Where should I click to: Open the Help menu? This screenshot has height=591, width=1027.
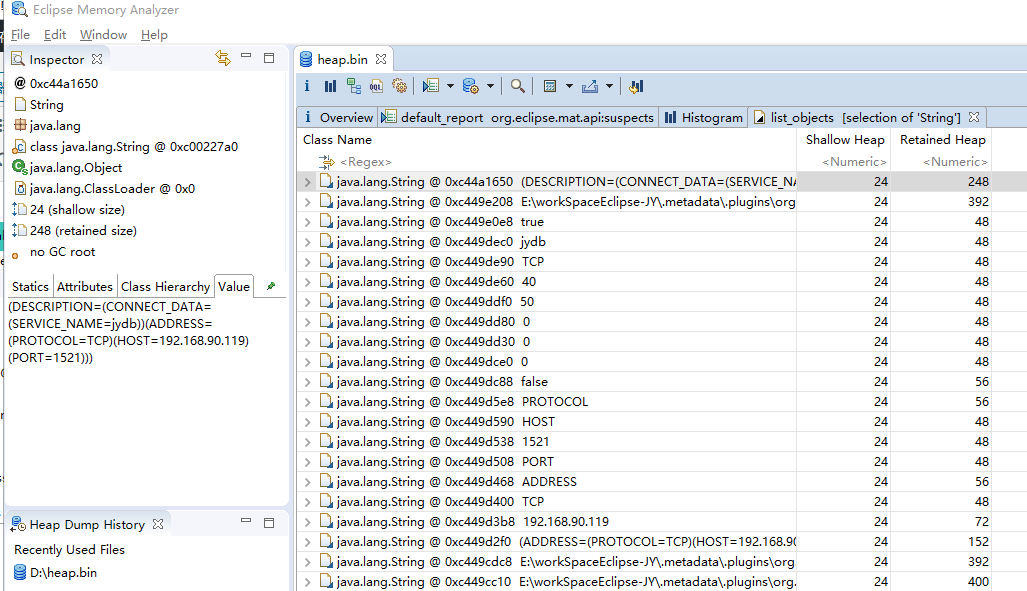pos(155,35)
